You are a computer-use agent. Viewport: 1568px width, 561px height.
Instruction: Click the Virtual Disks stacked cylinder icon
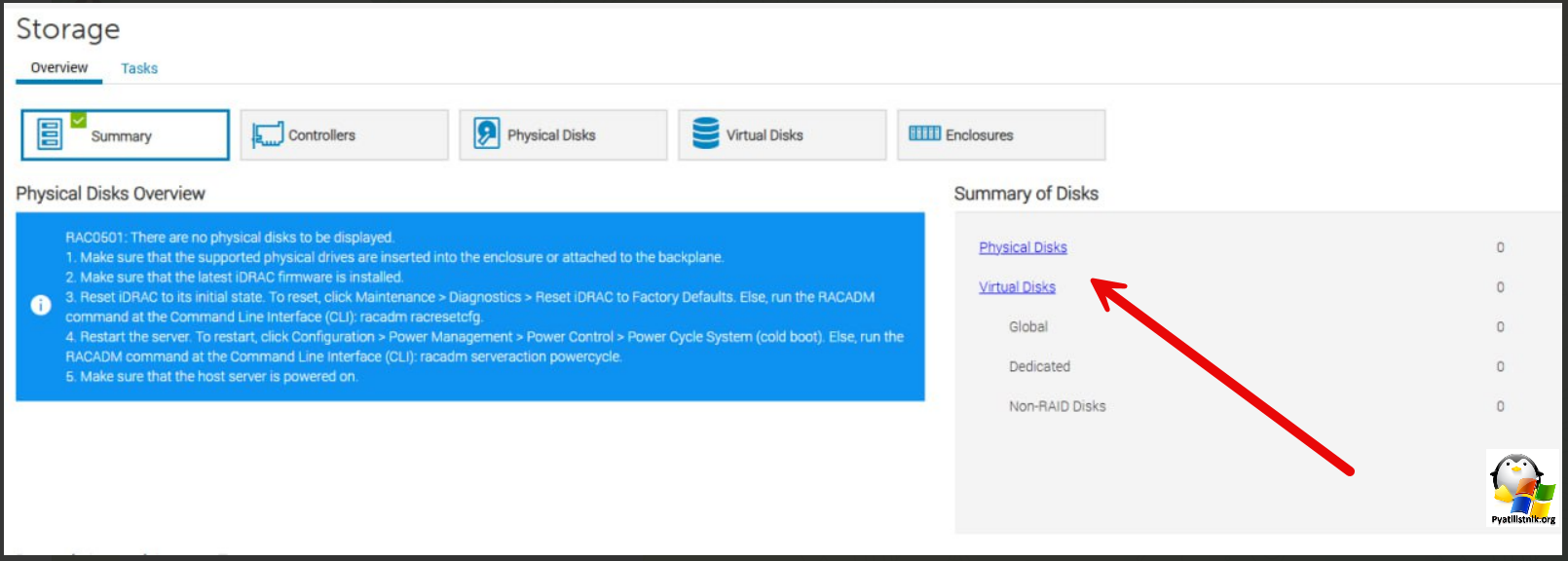pyautogui.click(x=705, y=133)
